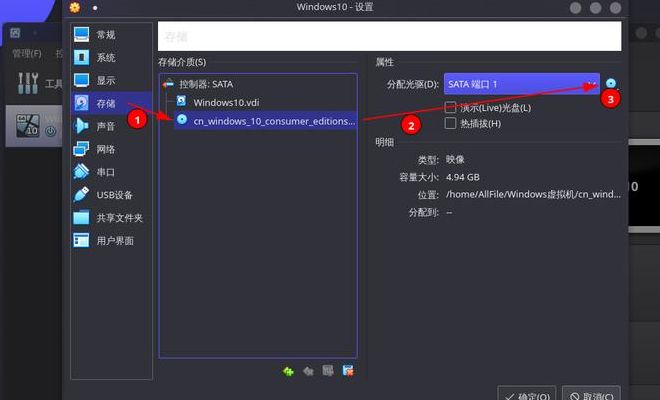The height and width of the screenshot is (400, 660).
Task: Confirm settings with the 确定(O) button
Action: tap(527, 395)
